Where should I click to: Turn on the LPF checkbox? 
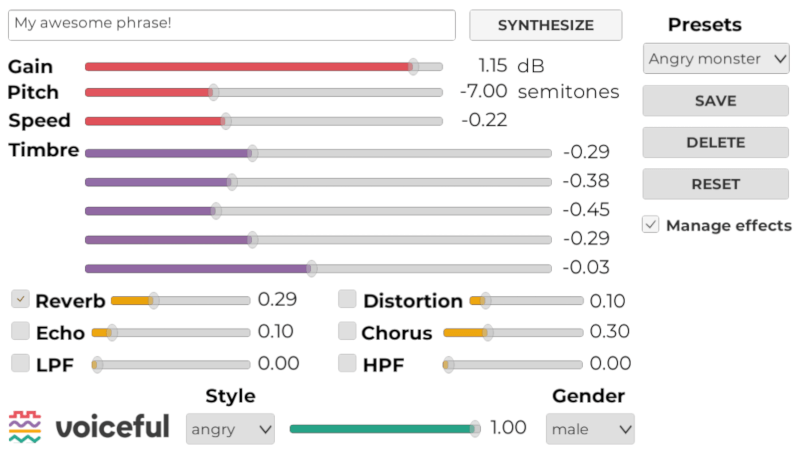click(x=20, y=363)
